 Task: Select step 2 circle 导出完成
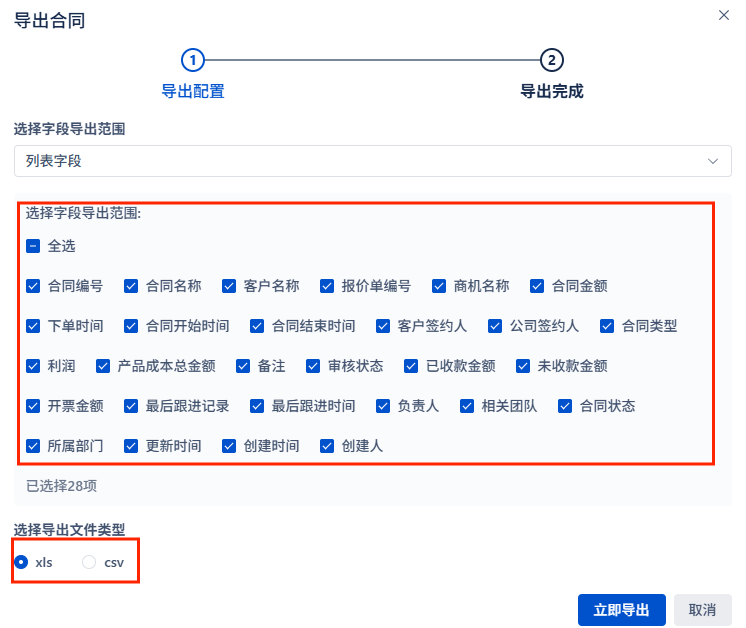coord(551,60)
